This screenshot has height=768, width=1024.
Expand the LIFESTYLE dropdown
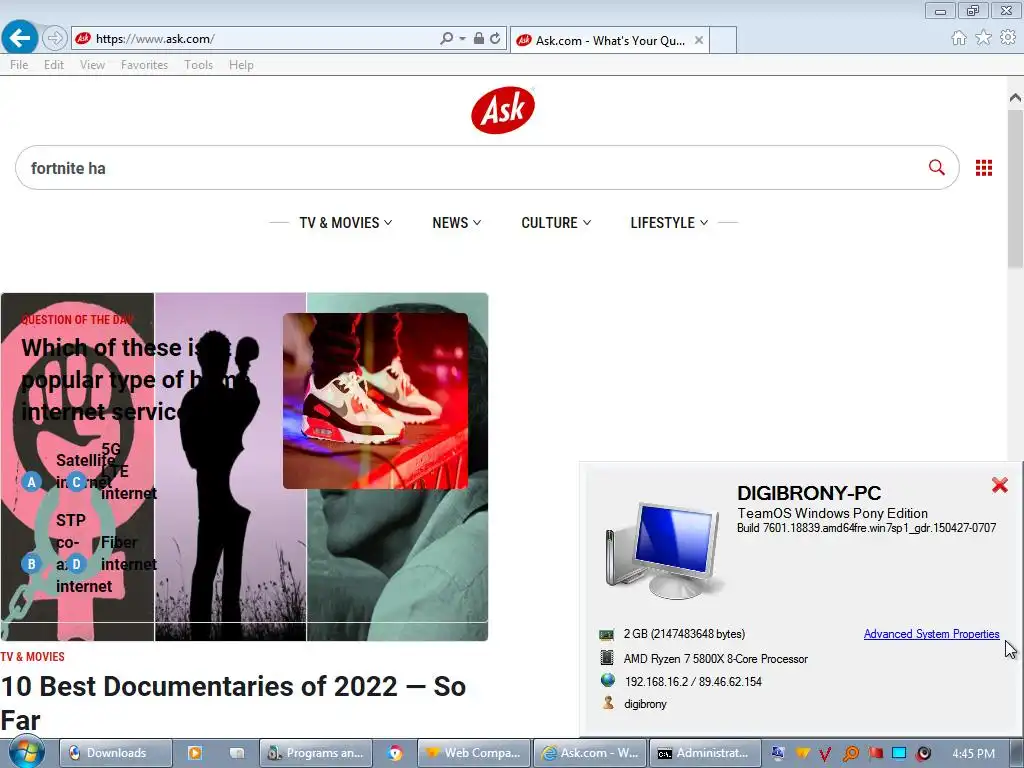[x=669, y=223]
